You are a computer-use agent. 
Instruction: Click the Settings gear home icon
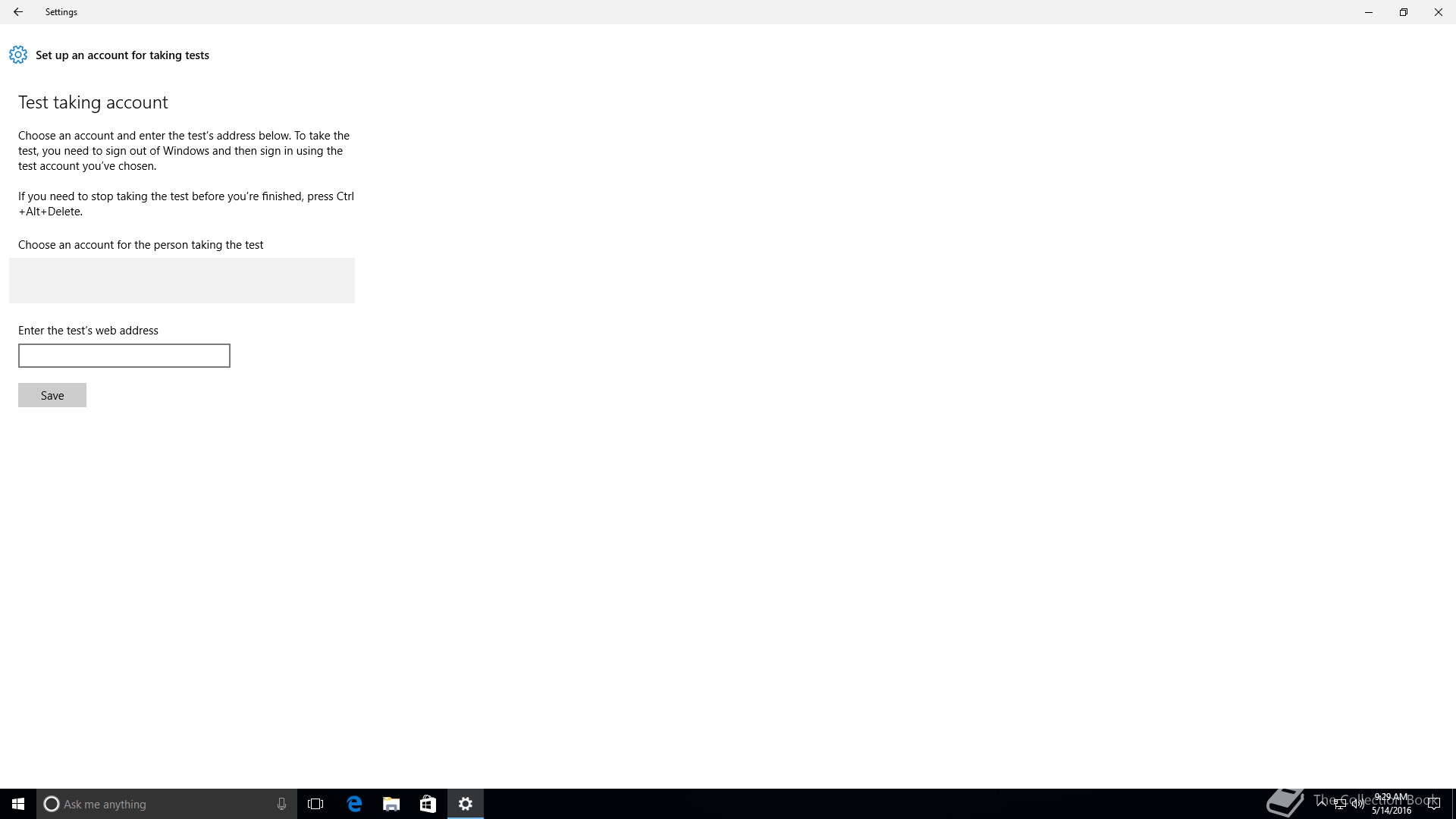click(18, 55)
